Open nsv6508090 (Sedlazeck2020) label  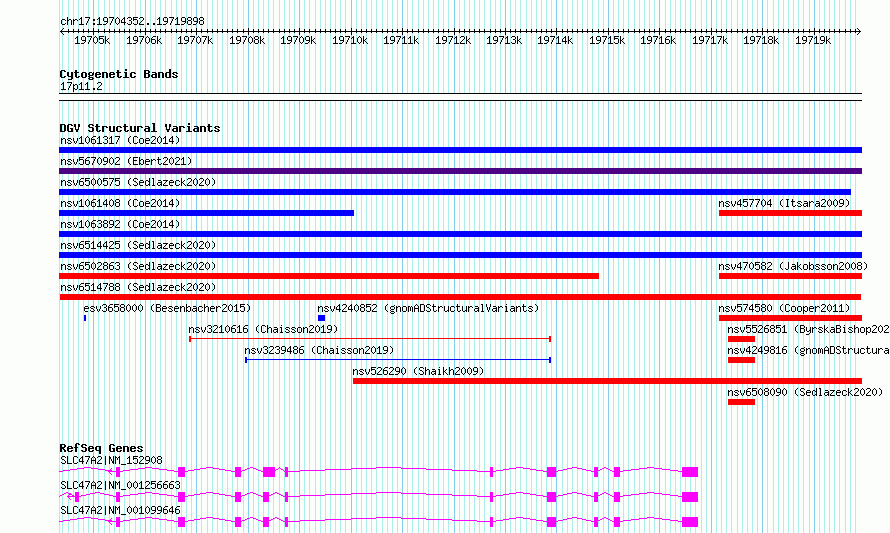click(x=805, y=392)
